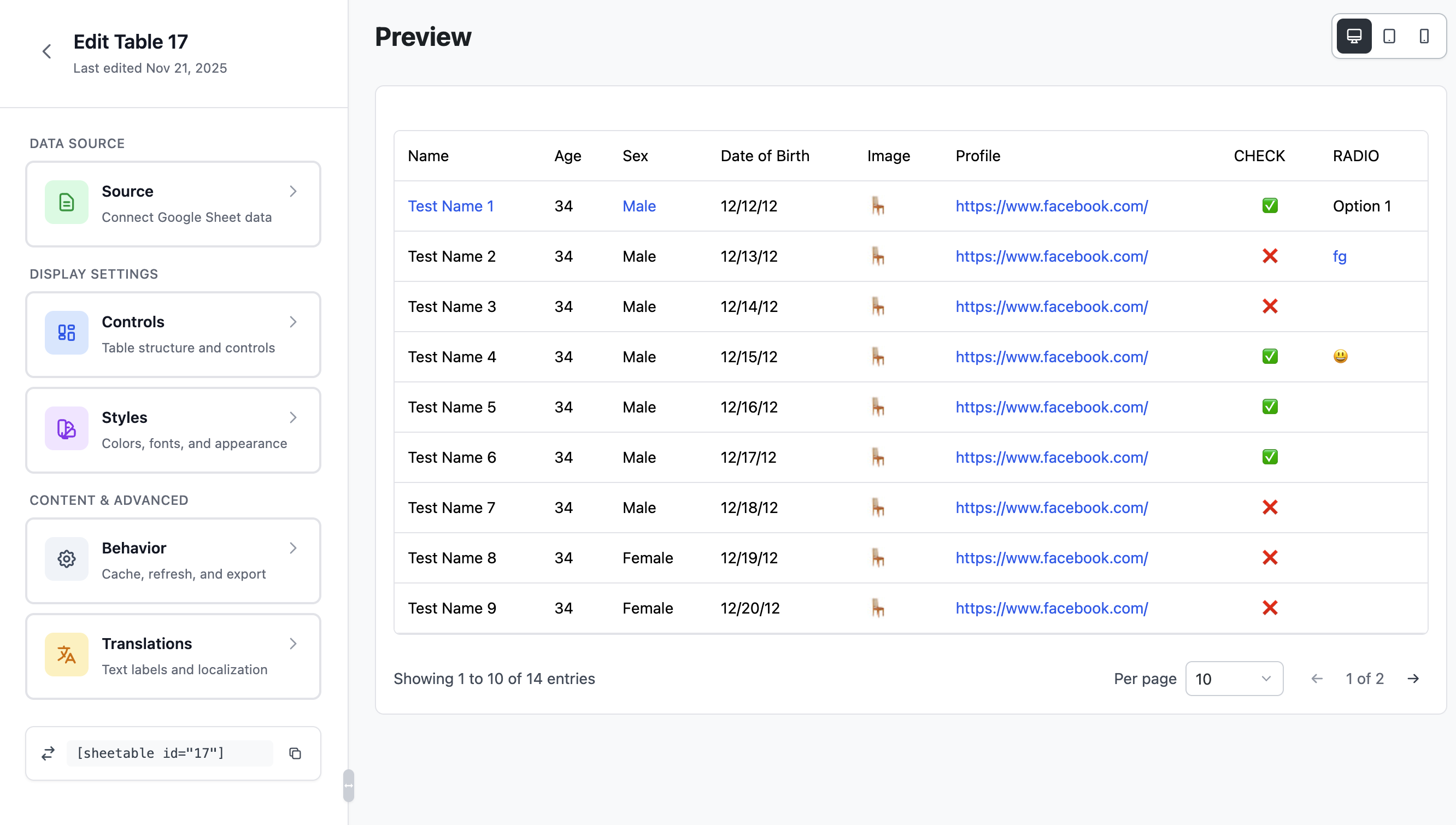Click the red X in Test Name 2 row
This screenshot has width=1456, height=825.
(x=1270, y=256)
